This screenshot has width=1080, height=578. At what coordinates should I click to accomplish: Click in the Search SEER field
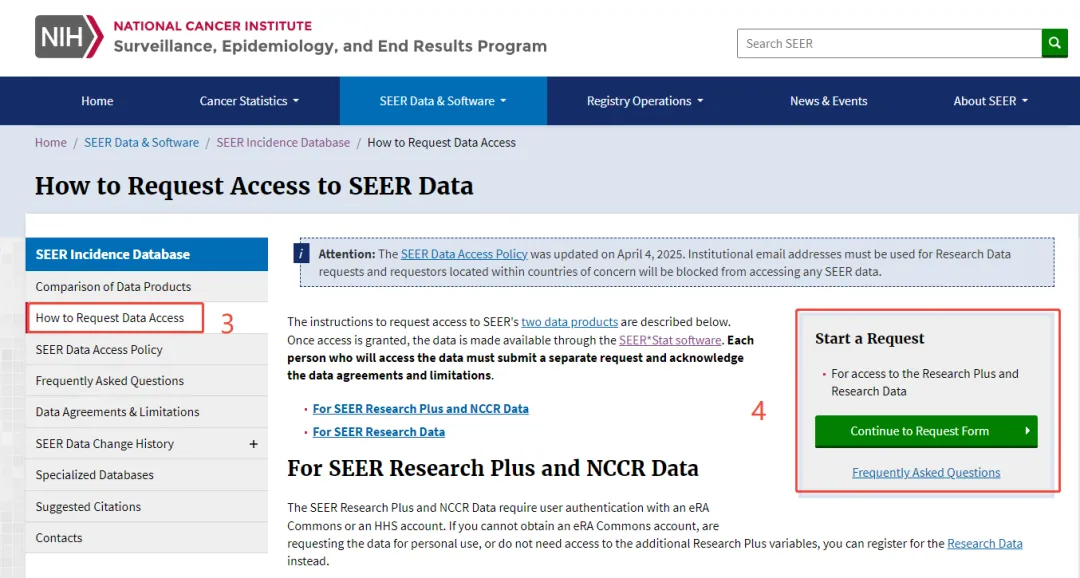(x=889, y=43)
